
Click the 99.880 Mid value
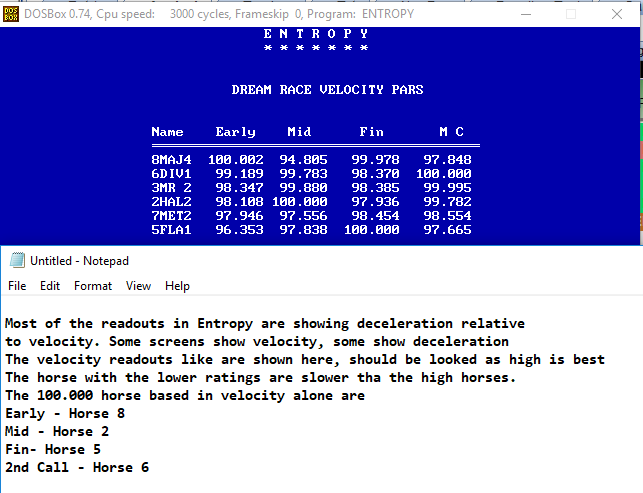(x=303, y=187)
